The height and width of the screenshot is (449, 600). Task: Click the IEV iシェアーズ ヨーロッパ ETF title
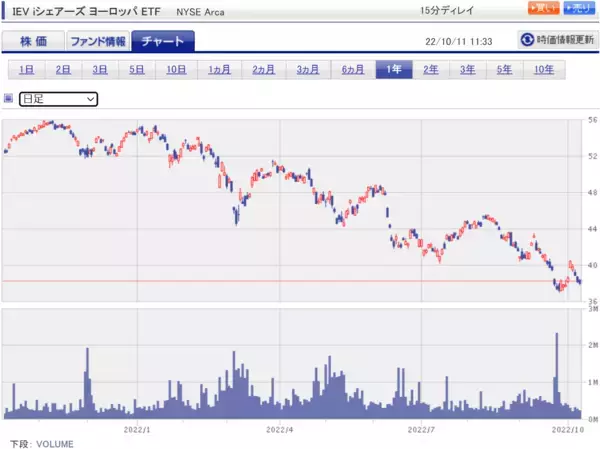coord(86,11)
